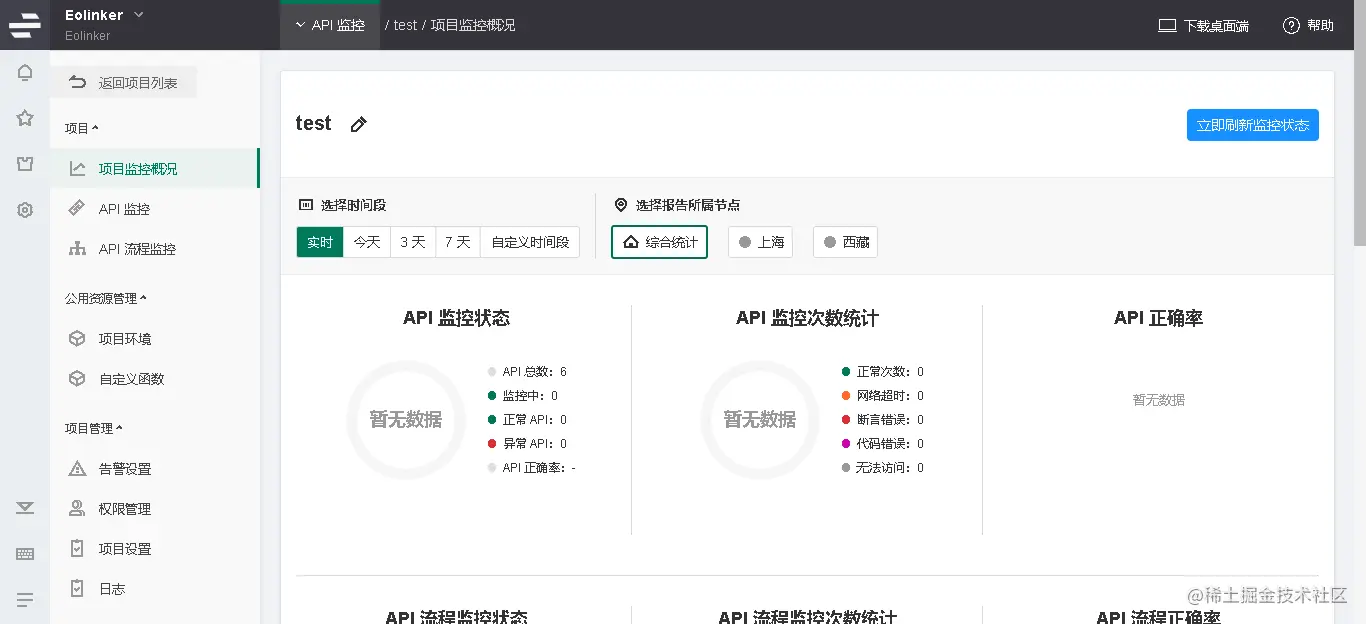Click the location pin icon beside 选择报告所属节点
Image resolution: width=1366 pixels, height=624 pixels.
coord(621,205)
